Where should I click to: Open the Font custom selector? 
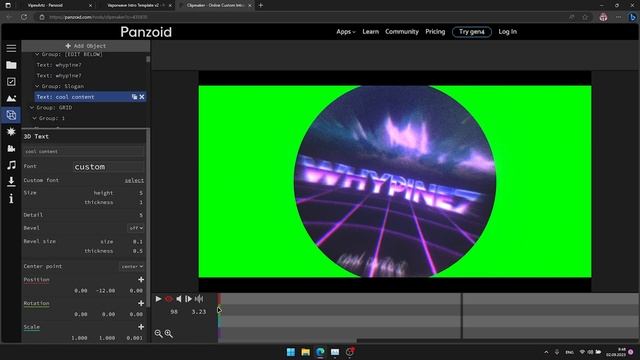(109, 167)
